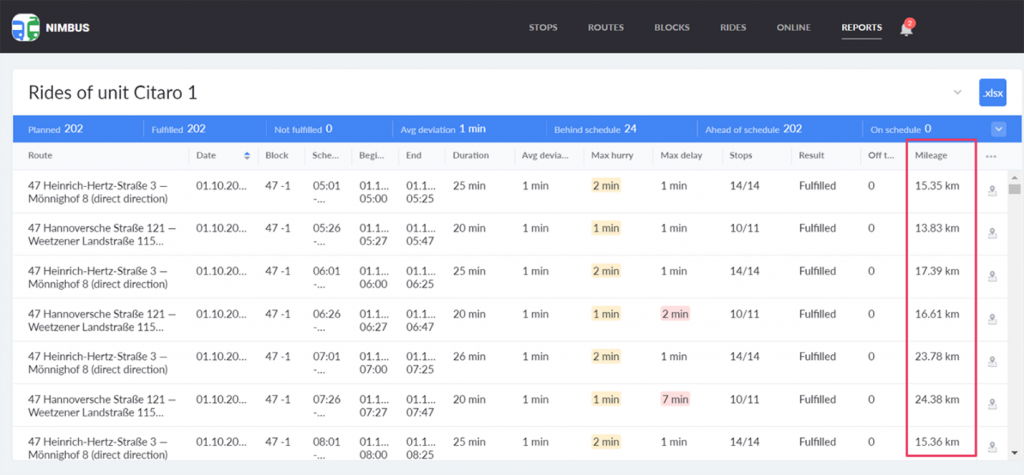Viewport: 1024px width, 475px height.
Task: Go to the Routes tab
Action: click(x=605, y=27)
